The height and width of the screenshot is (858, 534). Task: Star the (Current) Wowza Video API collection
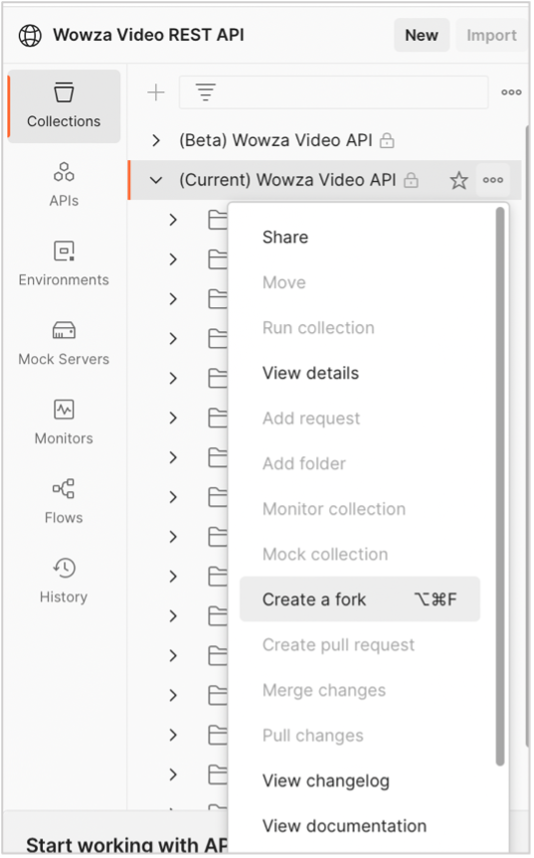(459, 180)
